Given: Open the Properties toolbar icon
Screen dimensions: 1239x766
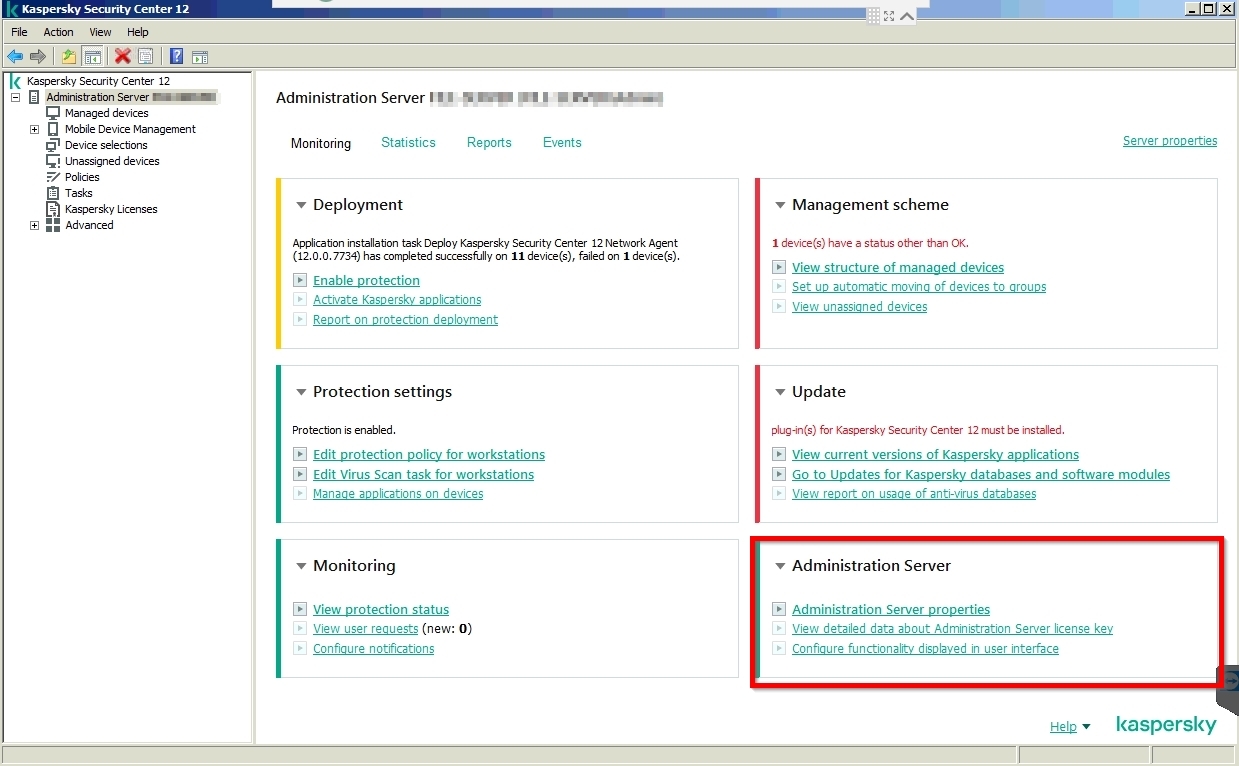Looking at the screenshot, I should click(146, 57).
